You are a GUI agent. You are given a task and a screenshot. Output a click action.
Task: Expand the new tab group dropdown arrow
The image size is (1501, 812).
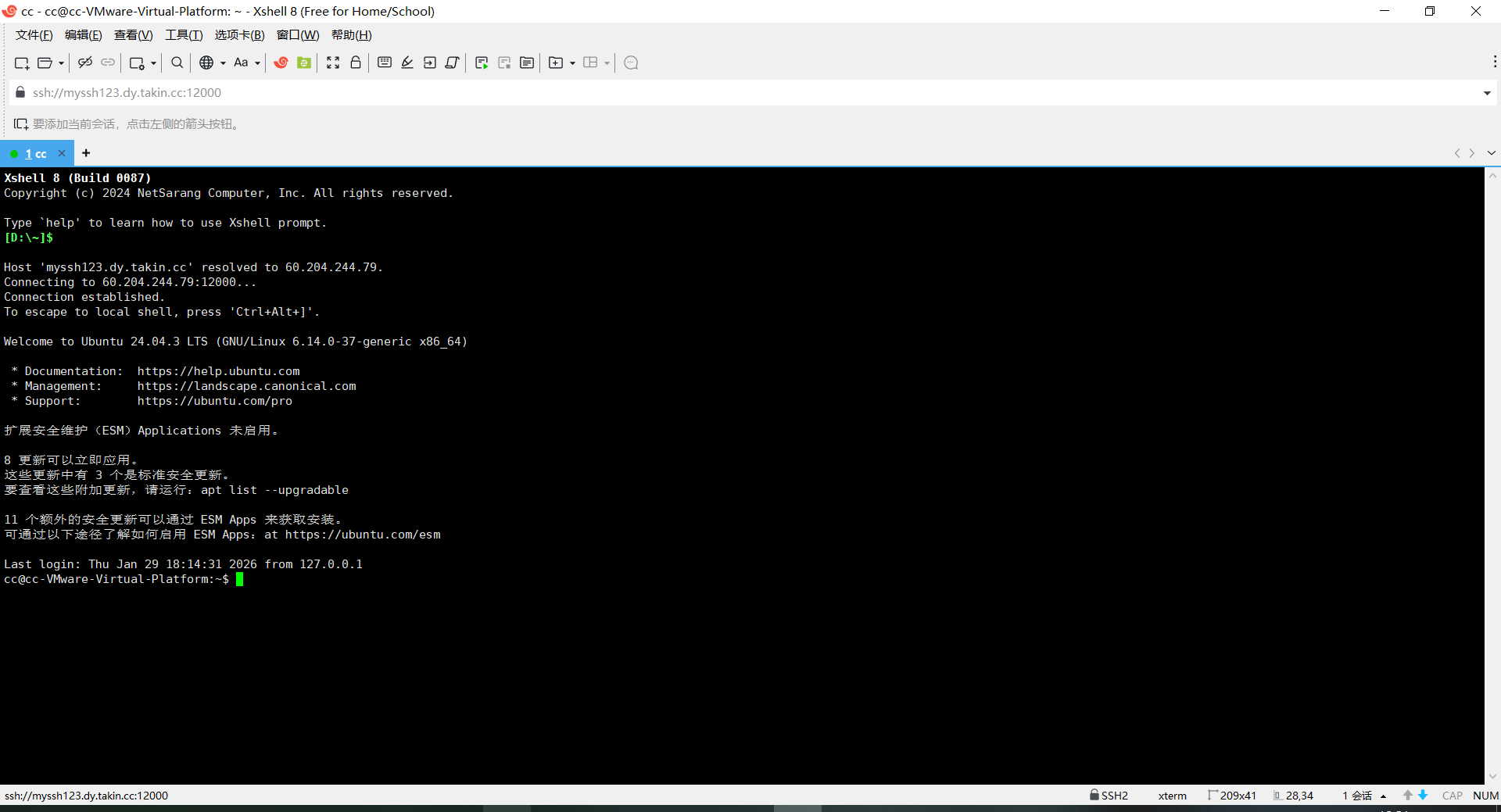[x=572, y=63]
